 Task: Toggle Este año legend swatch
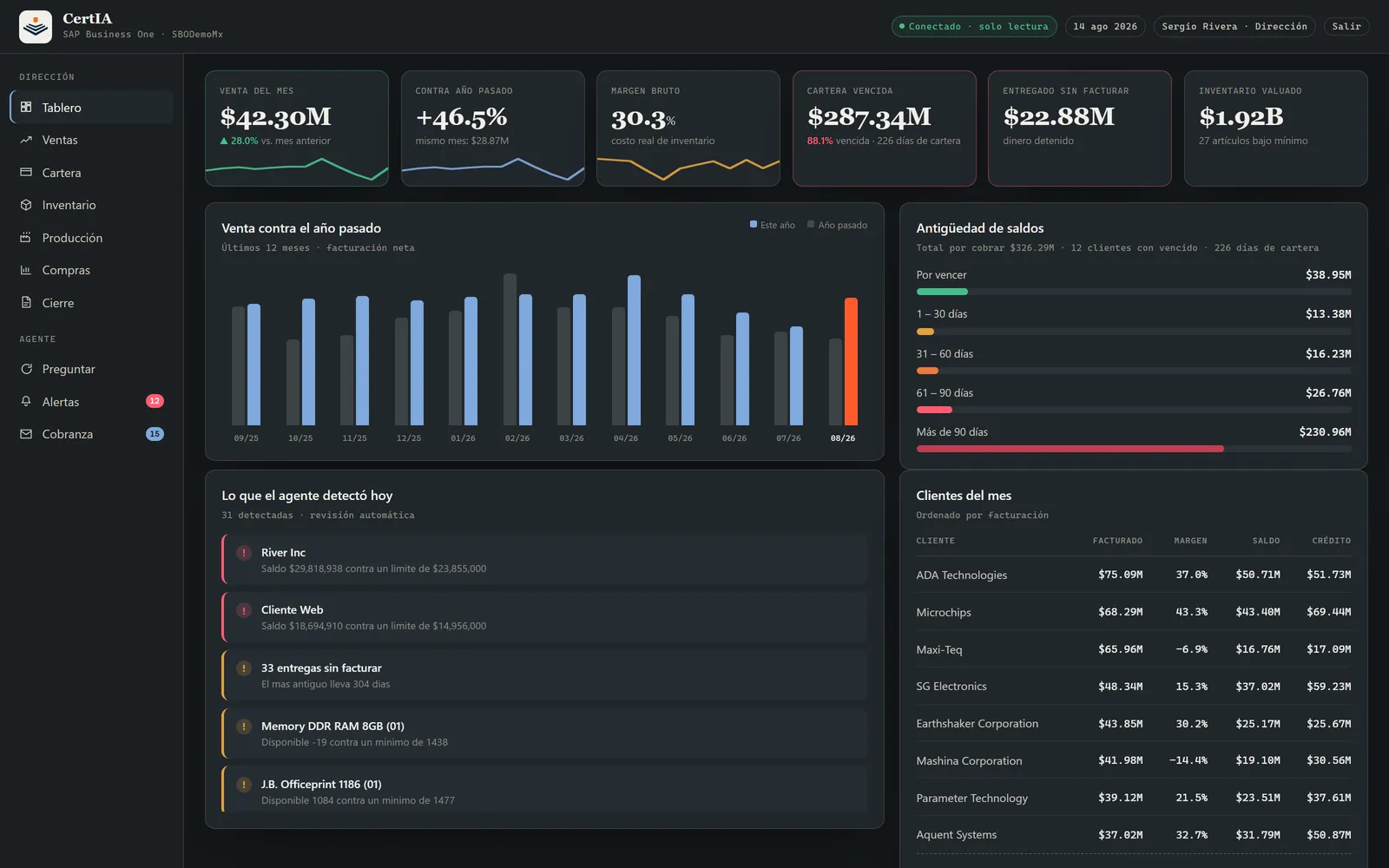coord(754,225)
